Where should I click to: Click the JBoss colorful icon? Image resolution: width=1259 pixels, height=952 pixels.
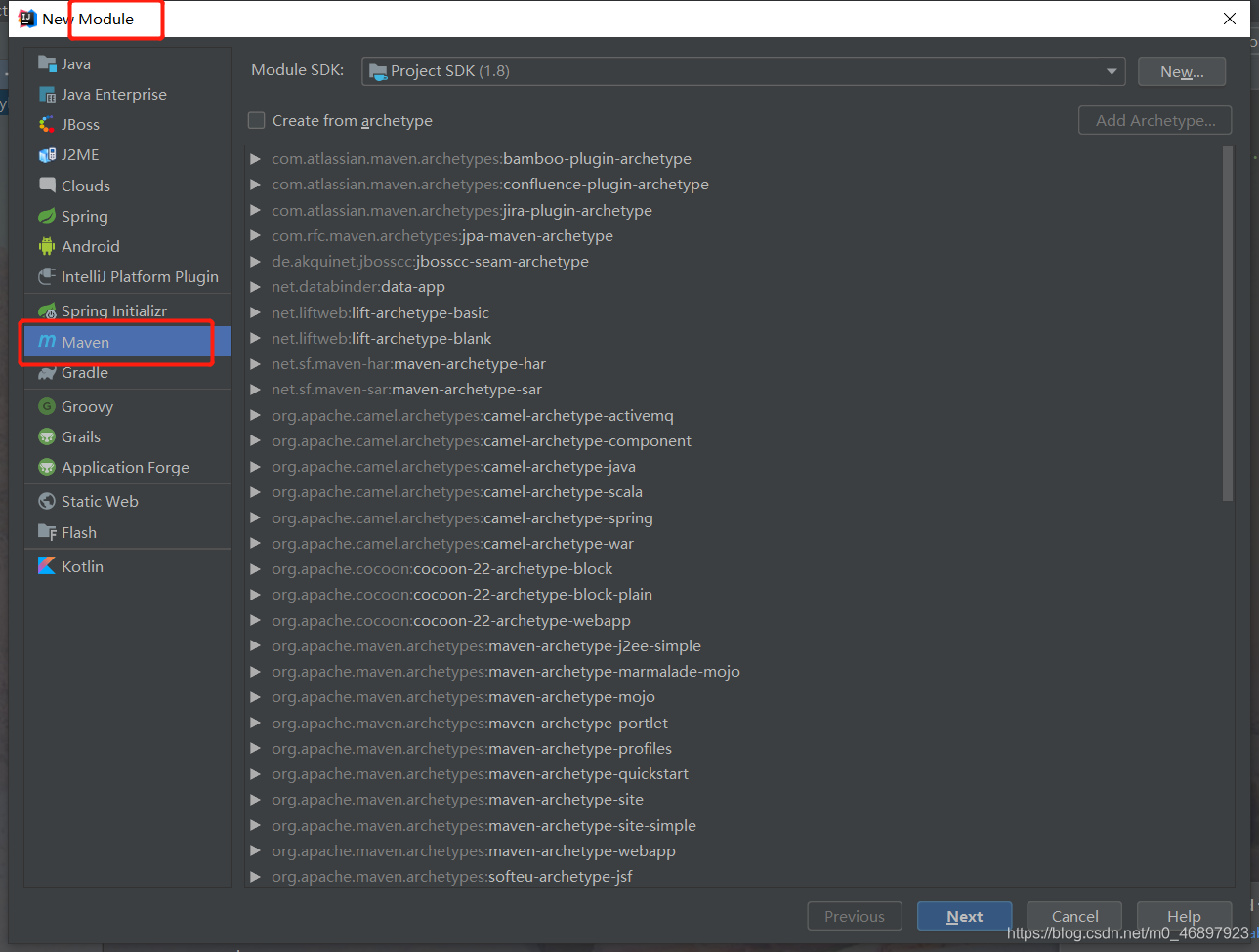(x=47, y=124)
